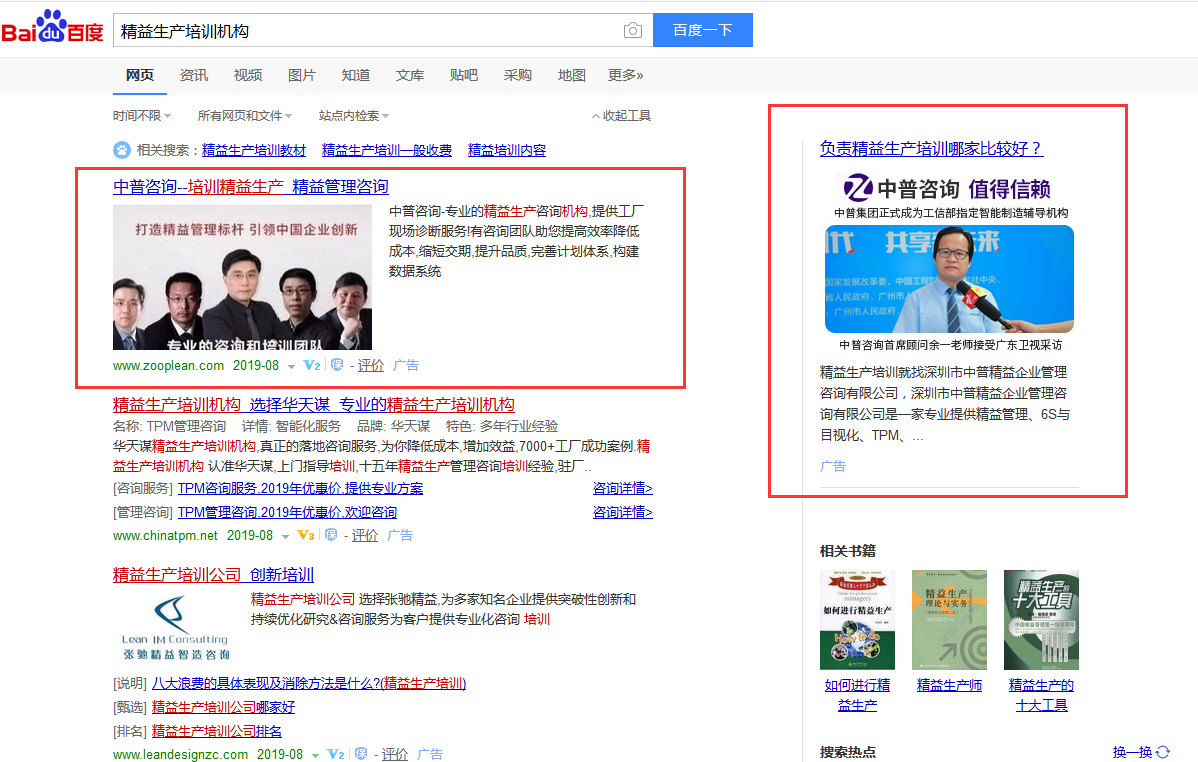The width and height of the screenshot is (1198, 762).
Task: Open the 站点内检索 site search dropdown
Action: click(x=354, y=116)
